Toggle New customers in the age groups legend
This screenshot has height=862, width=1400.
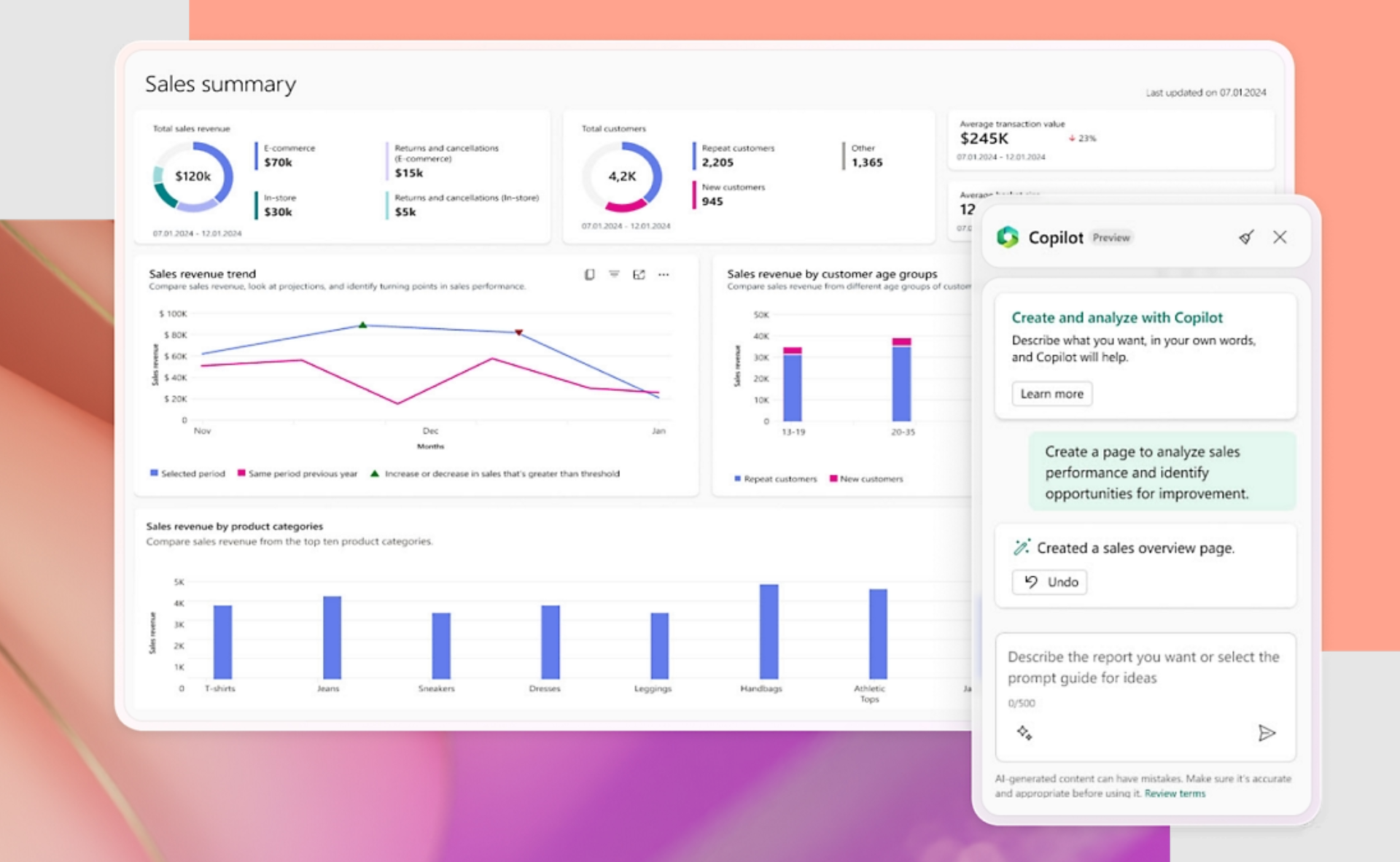click(871, 478)
